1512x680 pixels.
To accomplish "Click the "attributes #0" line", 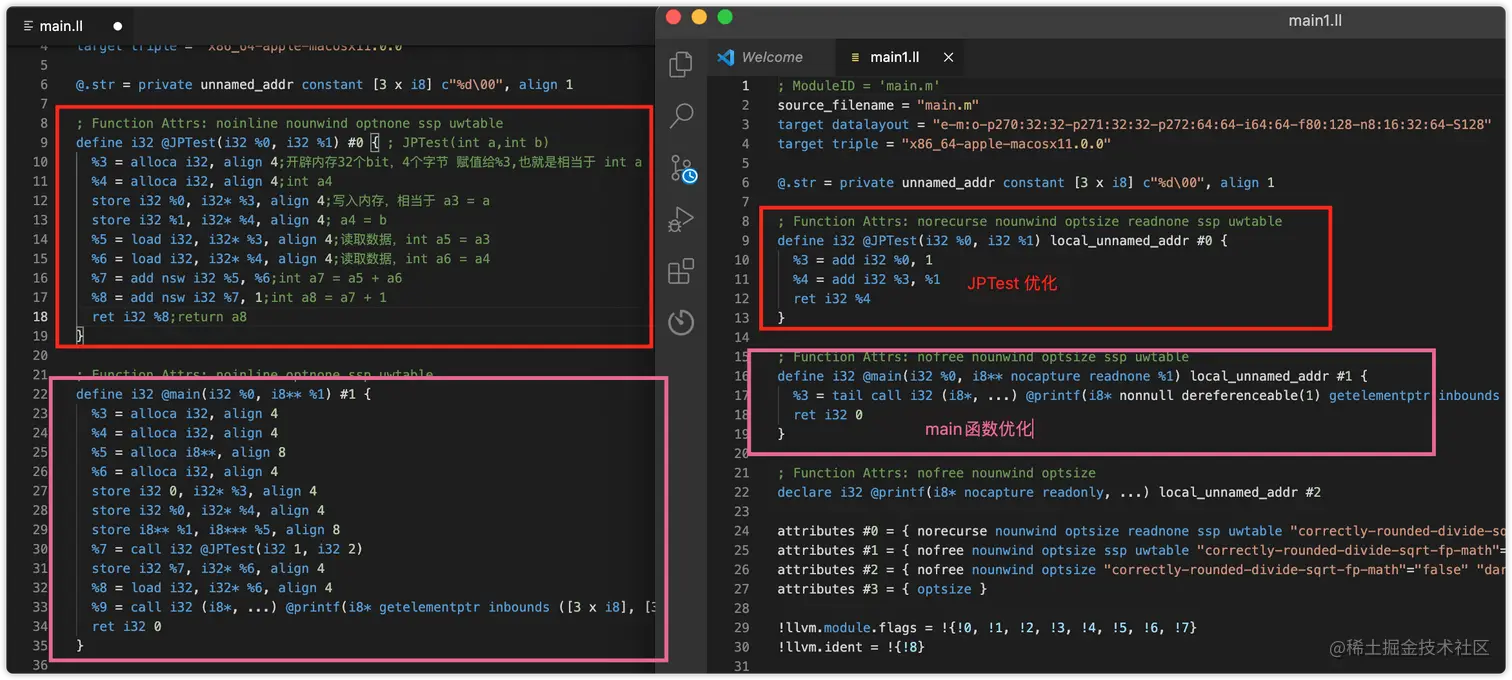I will [x=1142, y=531].
